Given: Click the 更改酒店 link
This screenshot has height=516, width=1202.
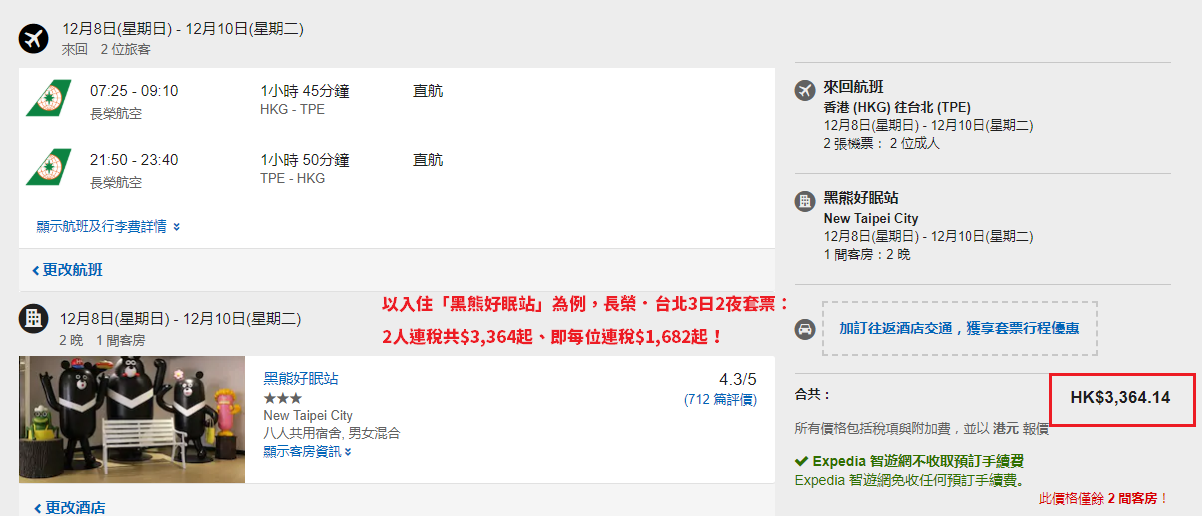Looking at the screenshot, I should coord(67,507).
